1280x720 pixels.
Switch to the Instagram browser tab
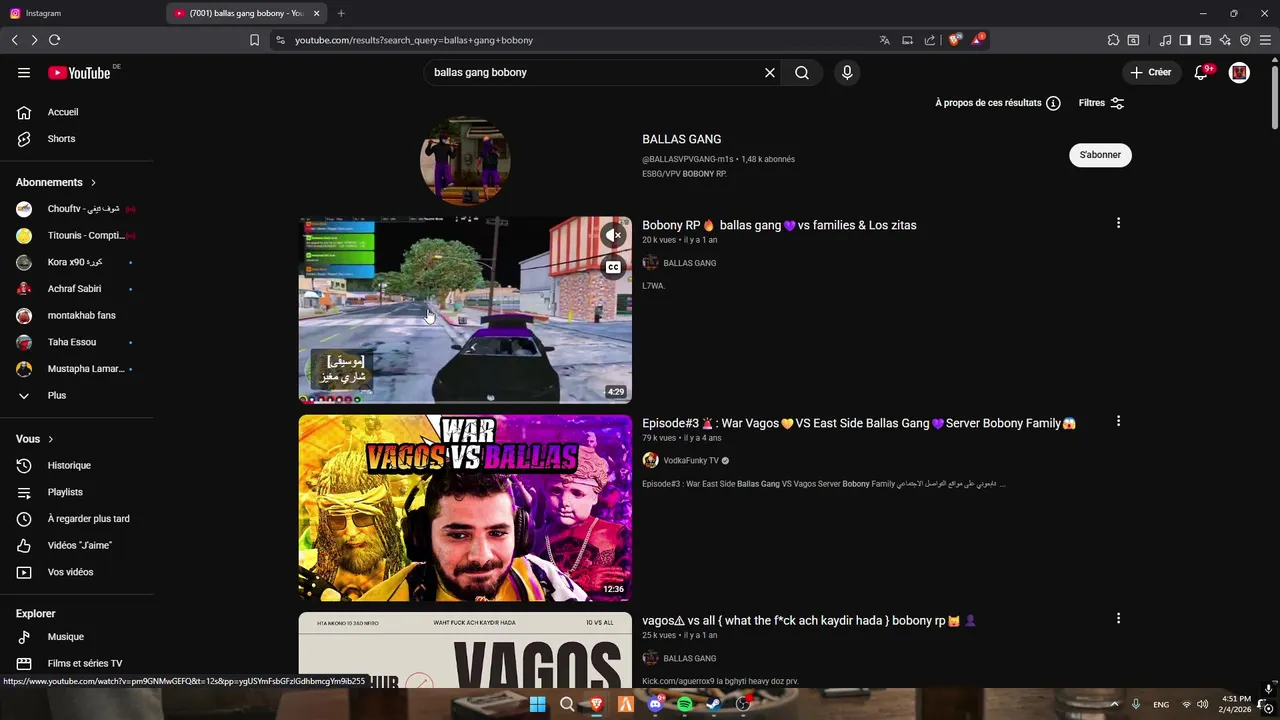pyautogui.click(x=80, y=13)
